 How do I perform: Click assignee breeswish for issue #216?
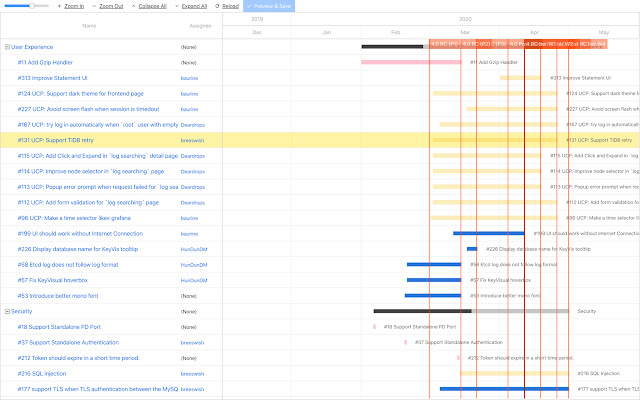click(x=192, y=374)
